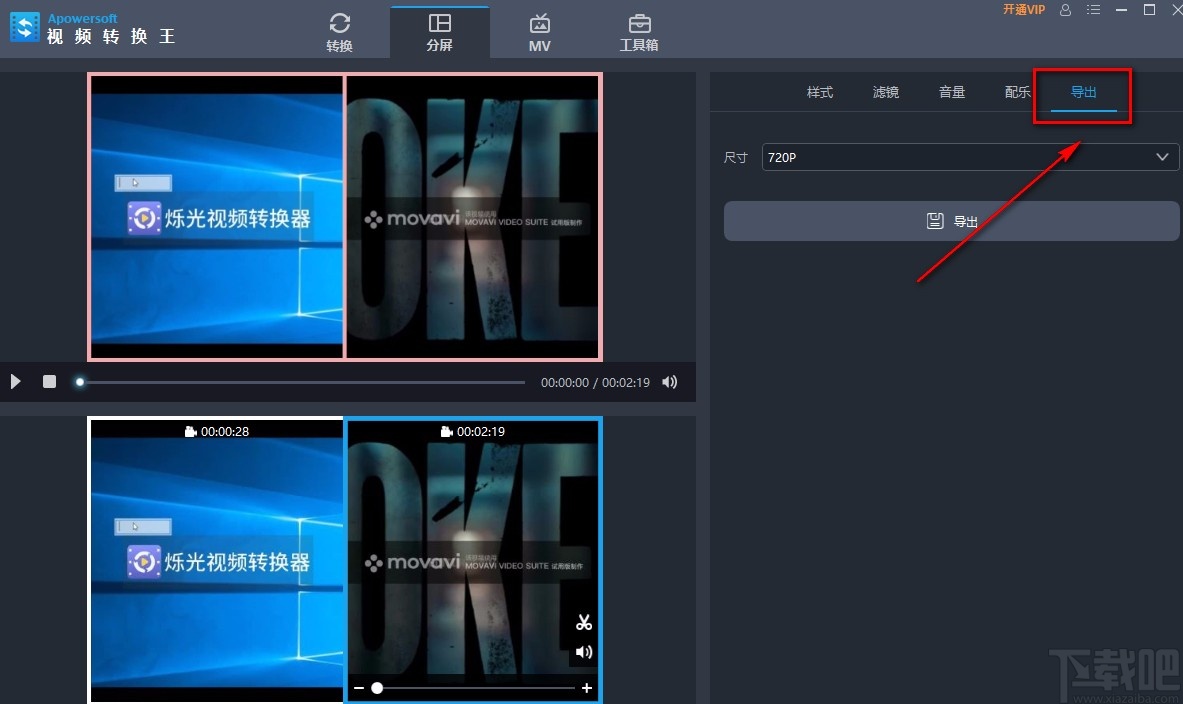The height and width of the screenshot is (704, 1183).
Task: Click the Apowersoft logo icon
Action: point(24,27)
